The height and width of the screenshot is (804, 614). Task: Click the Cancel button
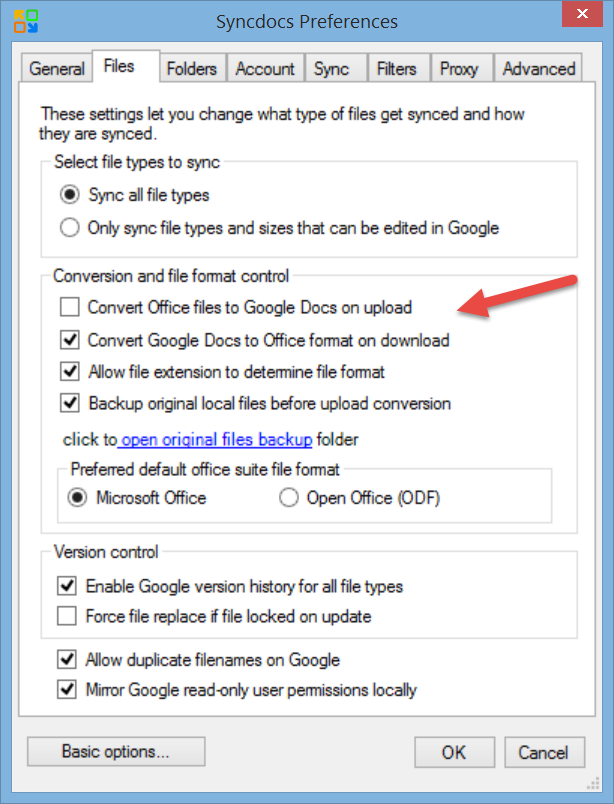[544, 752]
